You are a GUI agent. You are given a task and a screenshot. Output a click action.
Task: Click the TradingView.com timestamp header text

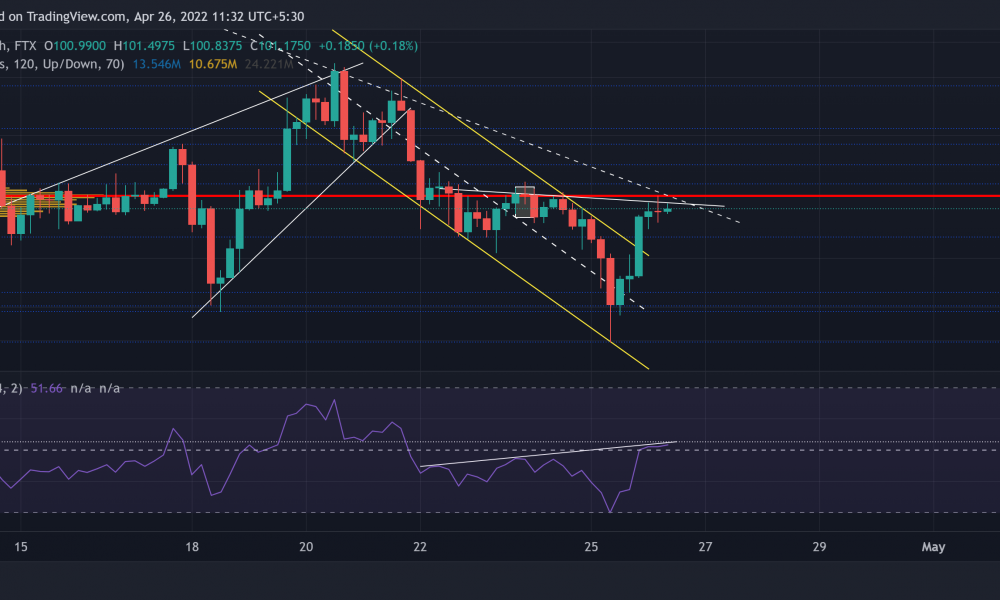pos(152,17)
